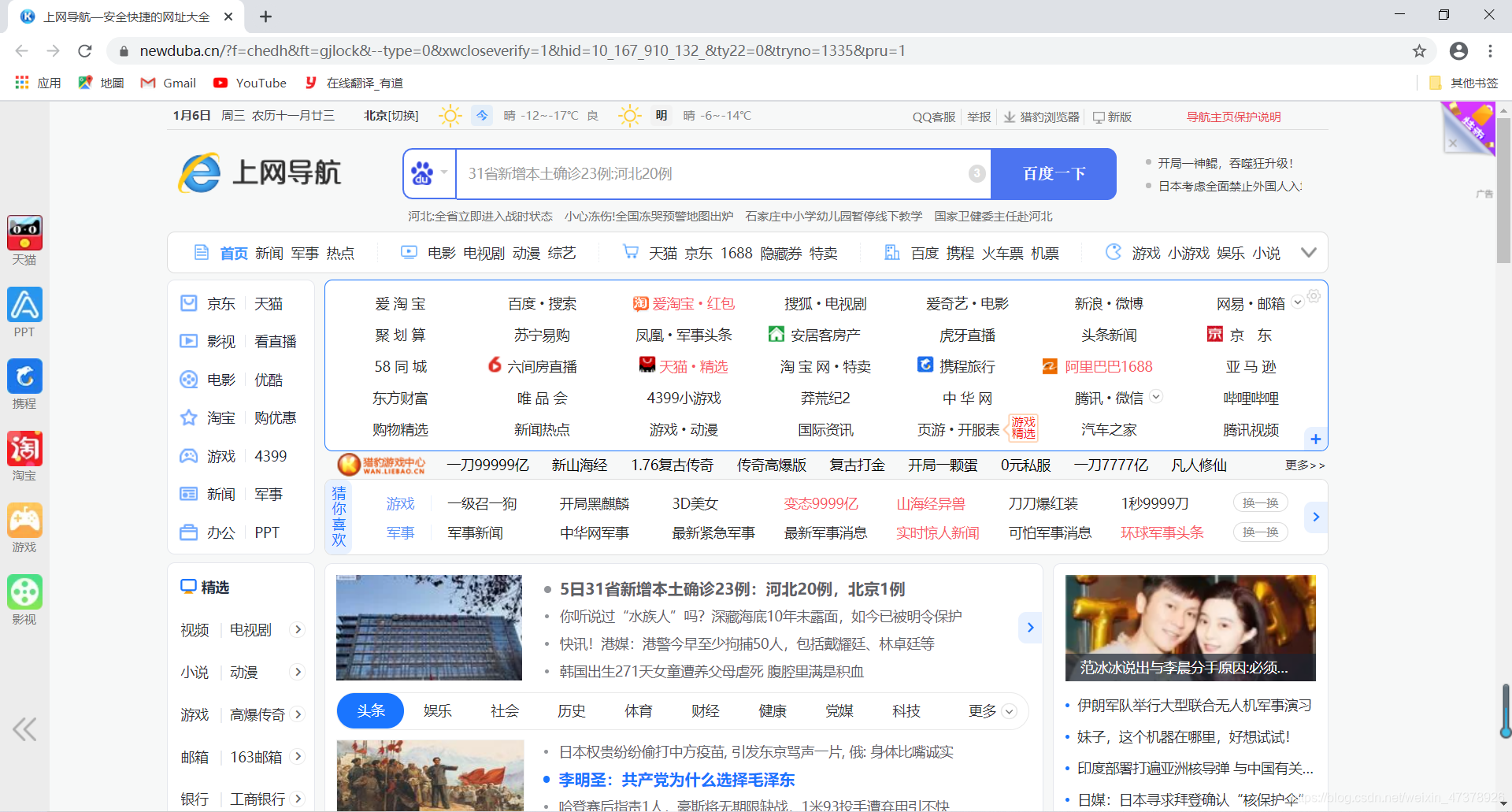Select the 财经 news tab
The image size is (1512, 812).
click(706, 711)
